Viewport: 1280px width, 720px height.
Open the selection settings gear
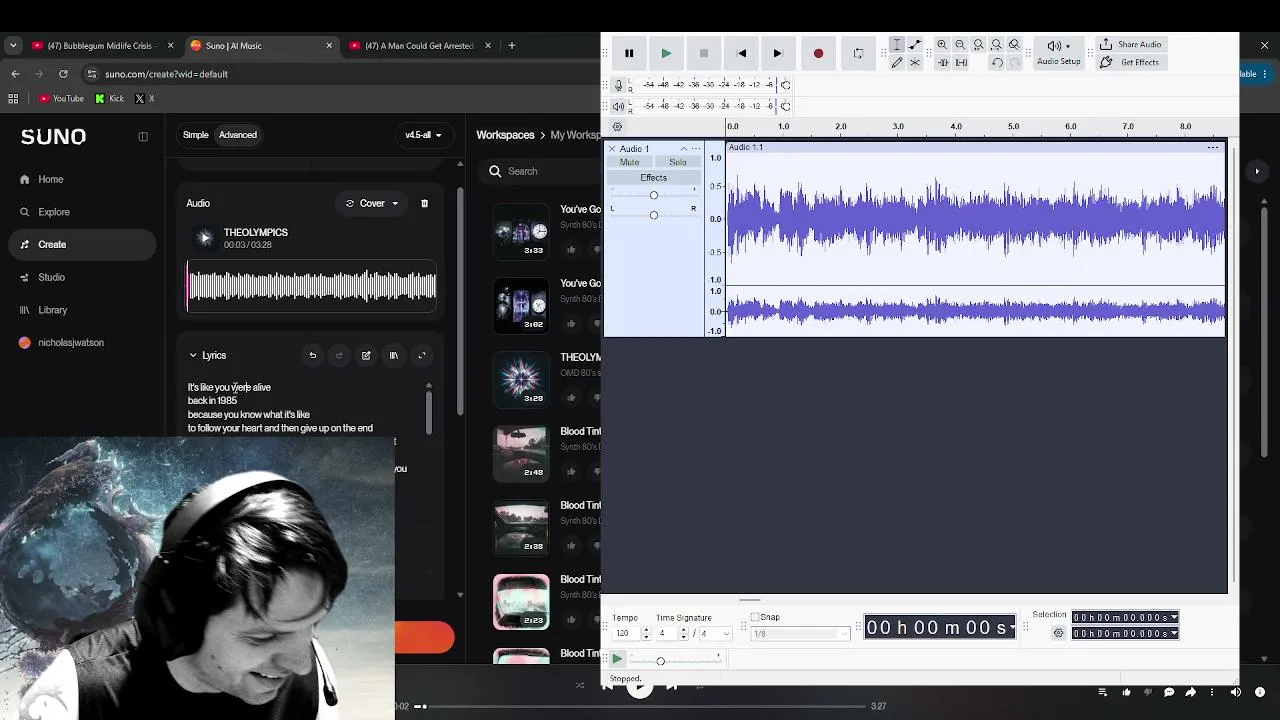pos(1059,633)
